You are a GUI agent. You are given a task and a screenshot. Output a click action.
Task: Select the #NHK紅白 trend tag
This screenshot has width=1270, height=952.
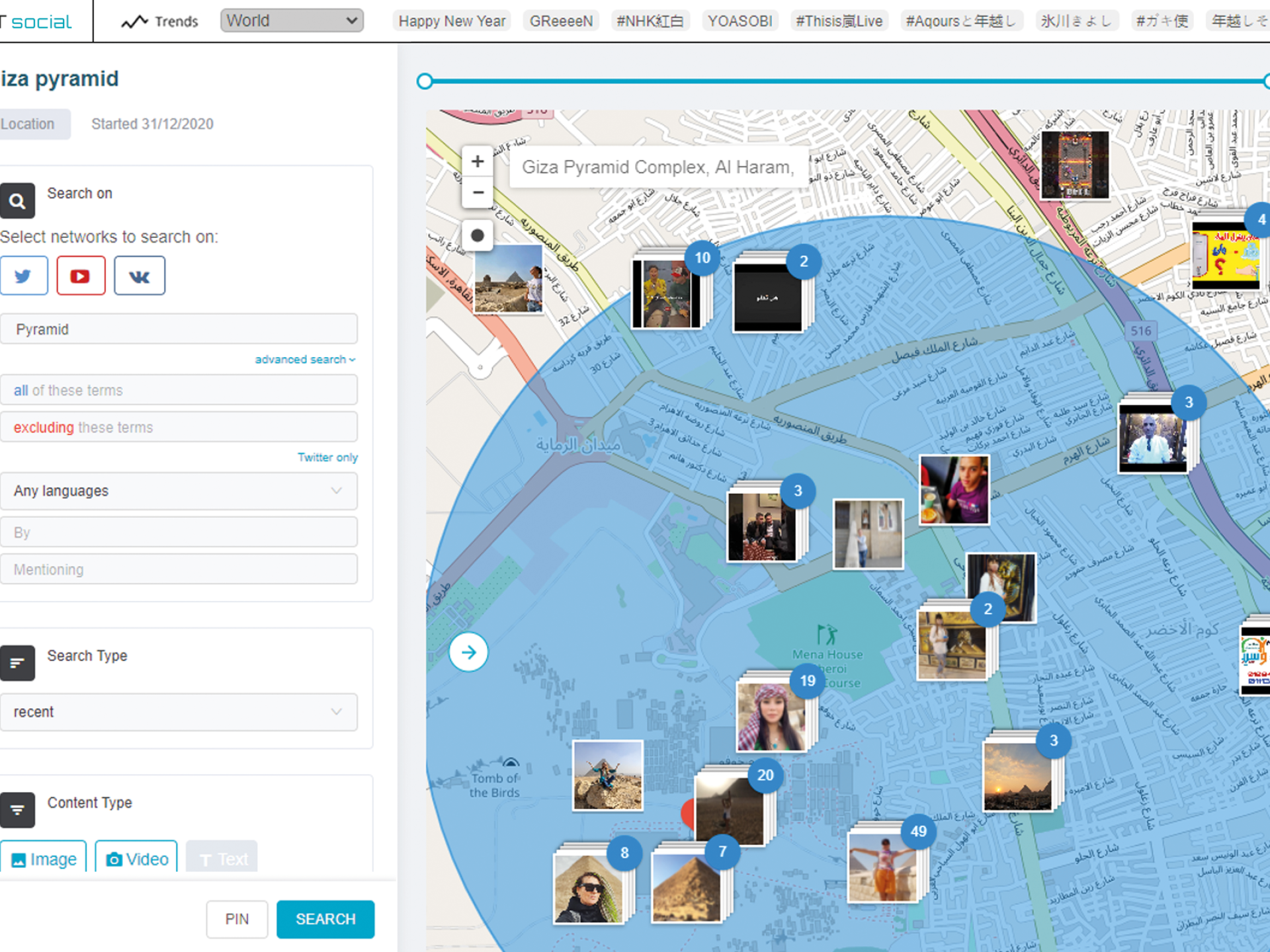pyautogui.click(x=650, y=21)
